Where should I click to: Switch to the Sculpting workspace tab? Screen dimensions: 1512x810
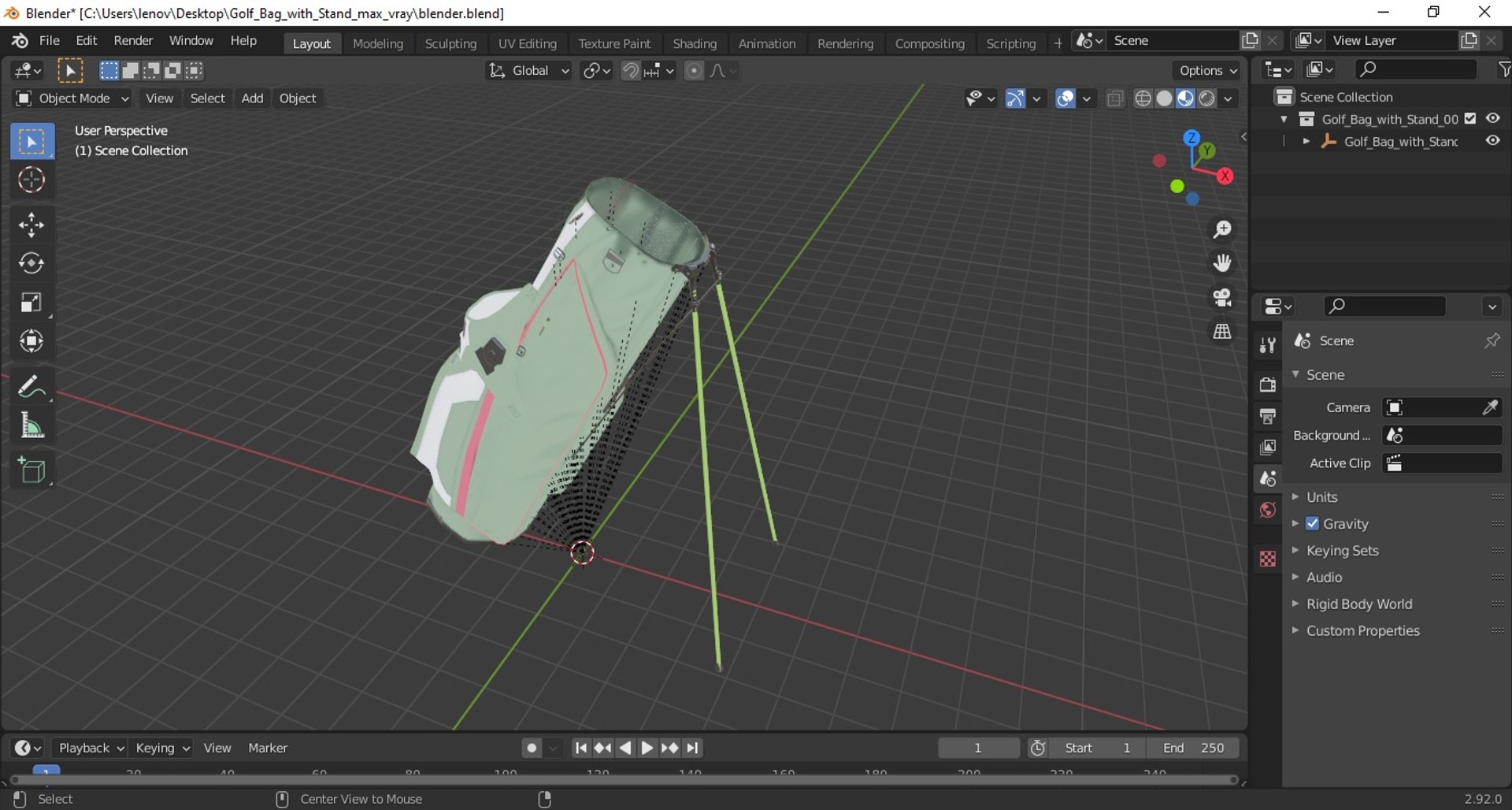tap(450, 43)
